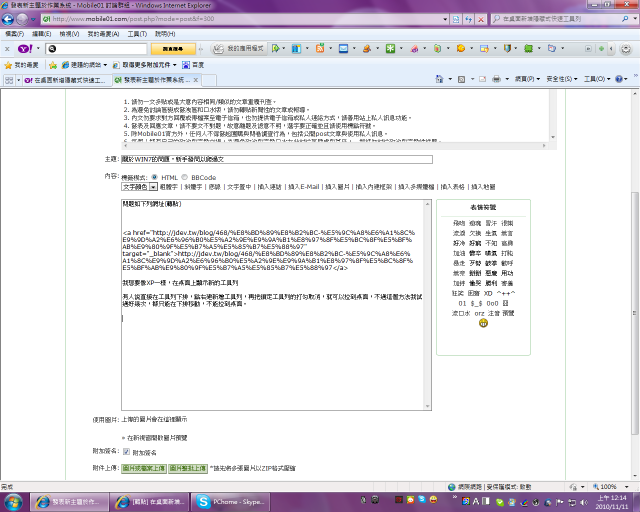Open Compatibility View icon in address bar
The image size is (640, 512).
pyautogui.click(x=456, y=19)
